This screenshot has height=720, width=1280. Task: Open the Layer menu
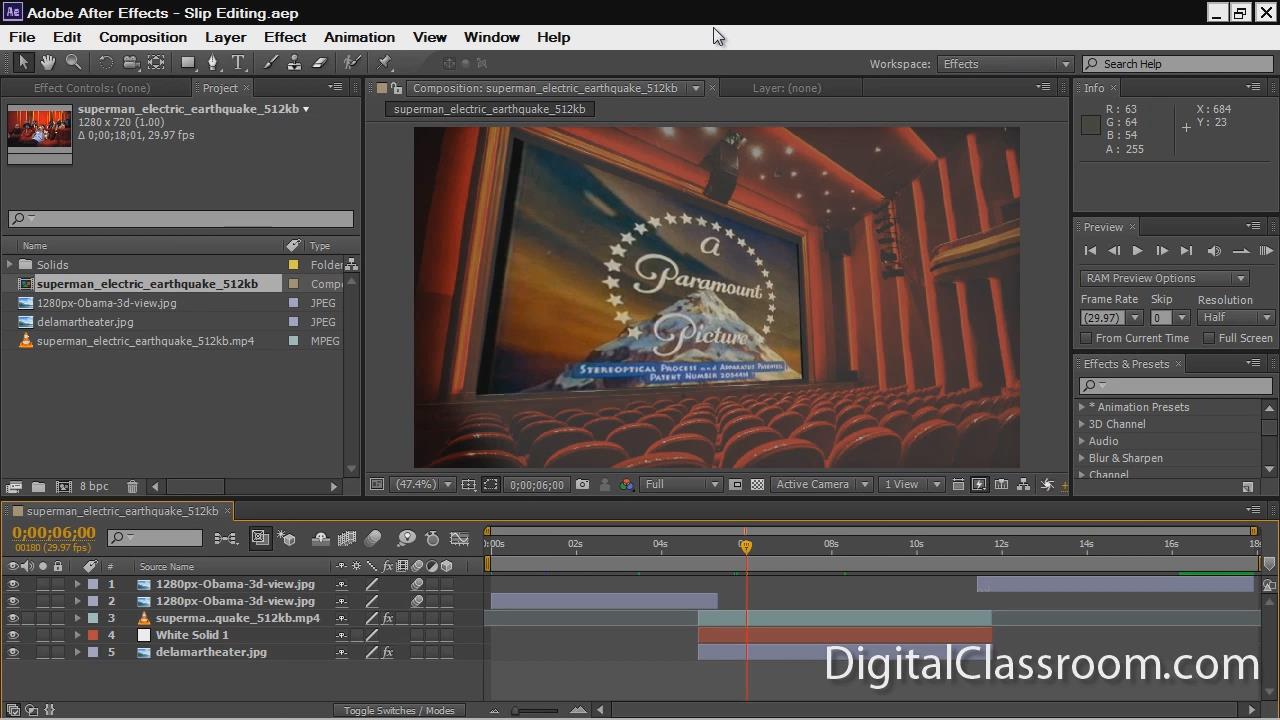click(x=225, y=37)
